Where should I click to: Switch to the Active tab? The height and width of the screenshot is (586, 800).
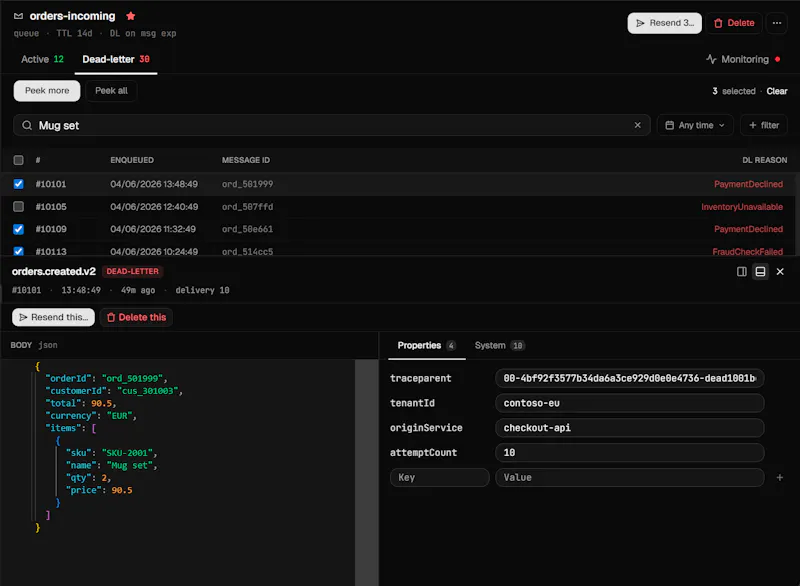(42, 59)
